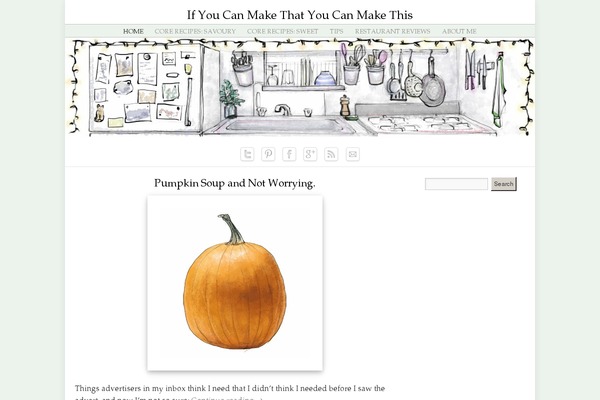This screenshot has height=400, width=600.
Task: Go to the HOME menu item
Action: point(133,31)
